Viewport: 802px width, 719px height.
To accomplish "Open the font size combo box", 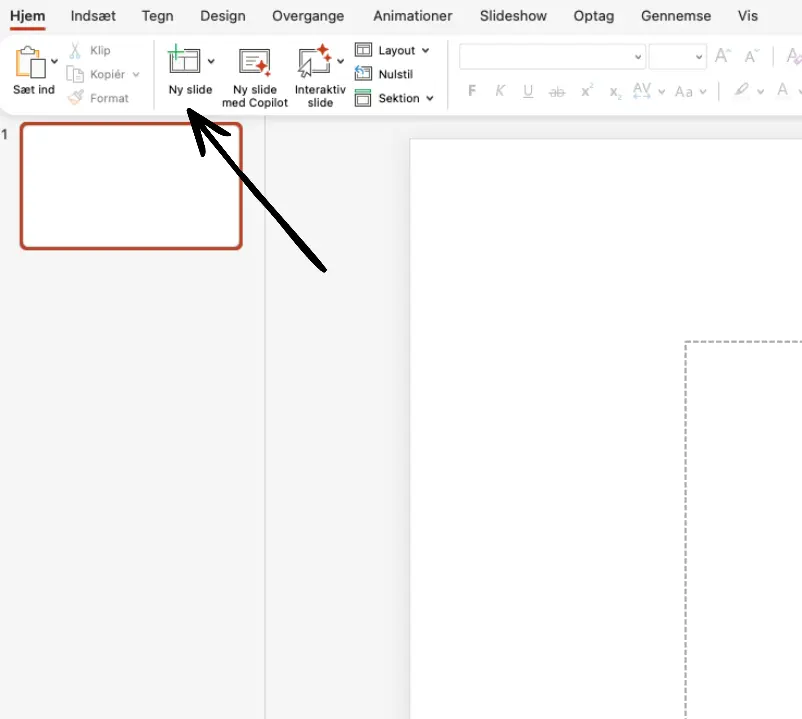I will pyautogui.click(x=678, y=56).
